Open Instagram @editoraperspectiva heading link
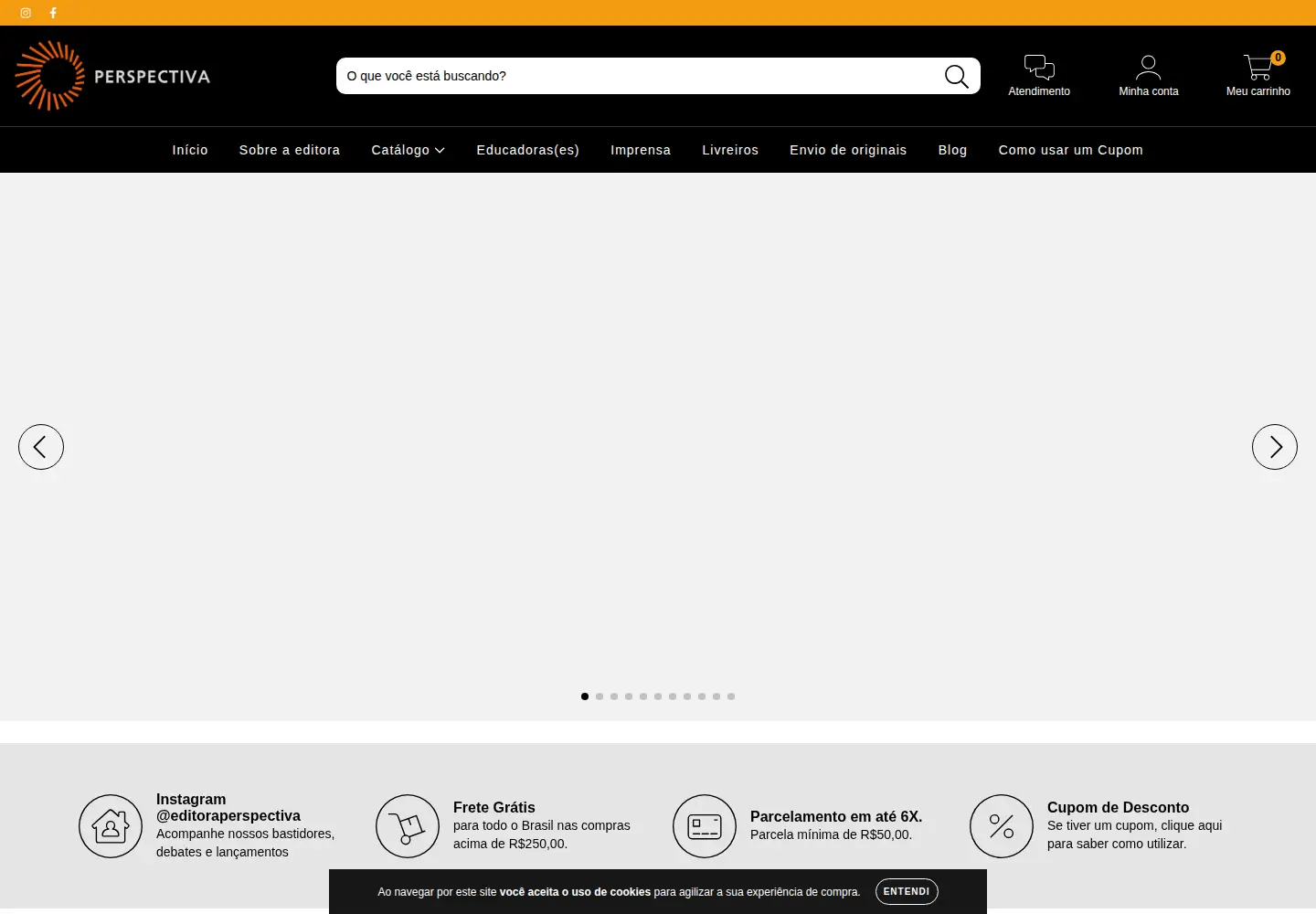Screen dimensions: 1316x914 pyautogui.click(x=228, y=808)
